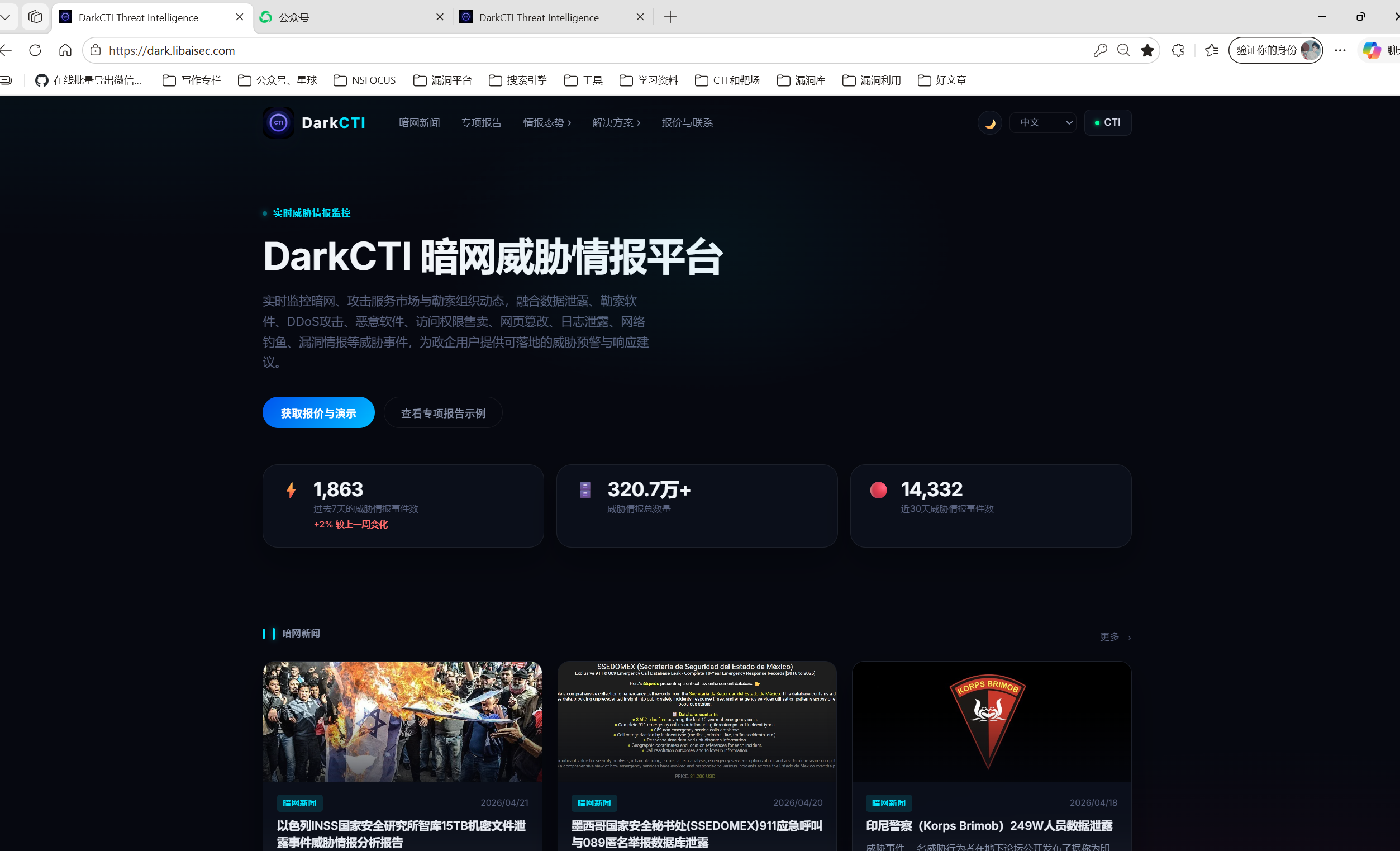Click the tab actions workspace icon
The height and width of the screenshot is (851, 1400).
[x=35, y=17]
